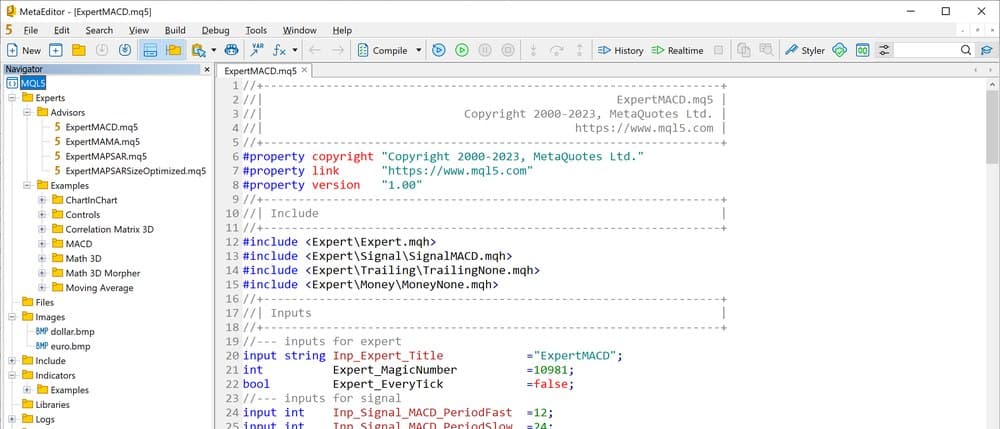Open dropdown arrow next to fx icon
Screen dimensions: 1000x429
pos(295,50)
